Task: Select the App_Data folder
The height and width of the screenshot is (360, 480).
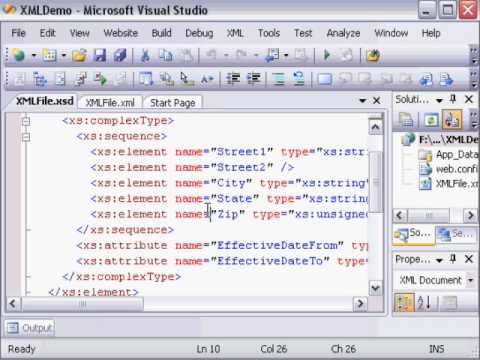Action: tap(457, 154)
